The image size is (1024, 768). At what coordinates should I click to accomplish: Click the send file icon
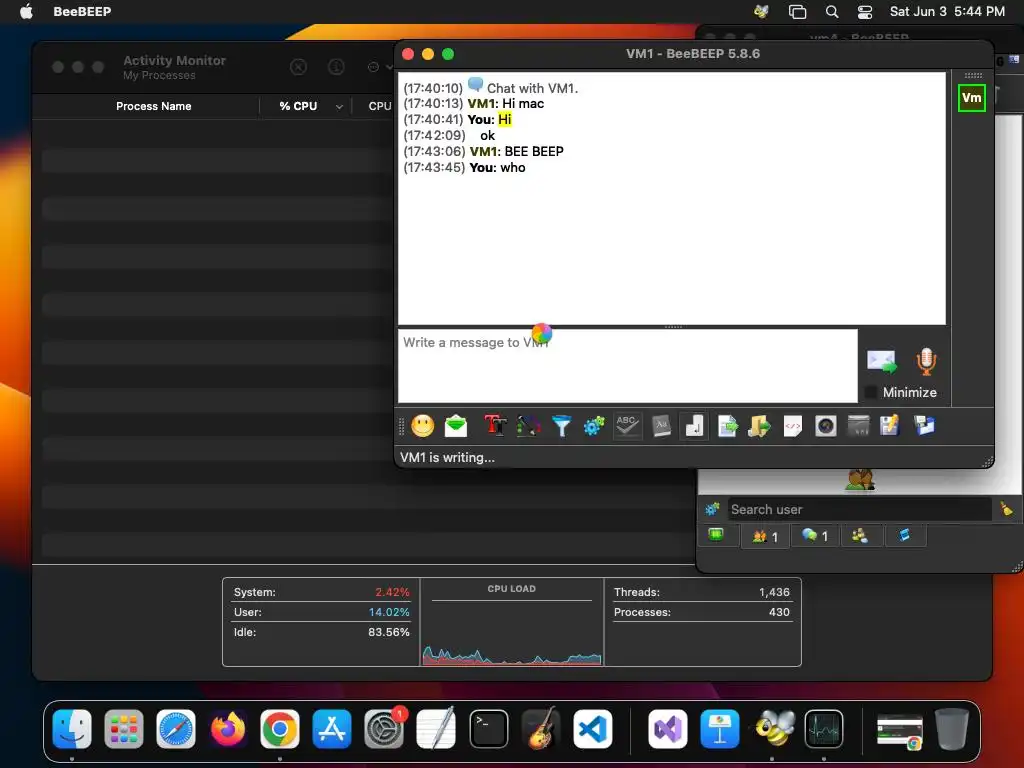[x=727, y=426]
